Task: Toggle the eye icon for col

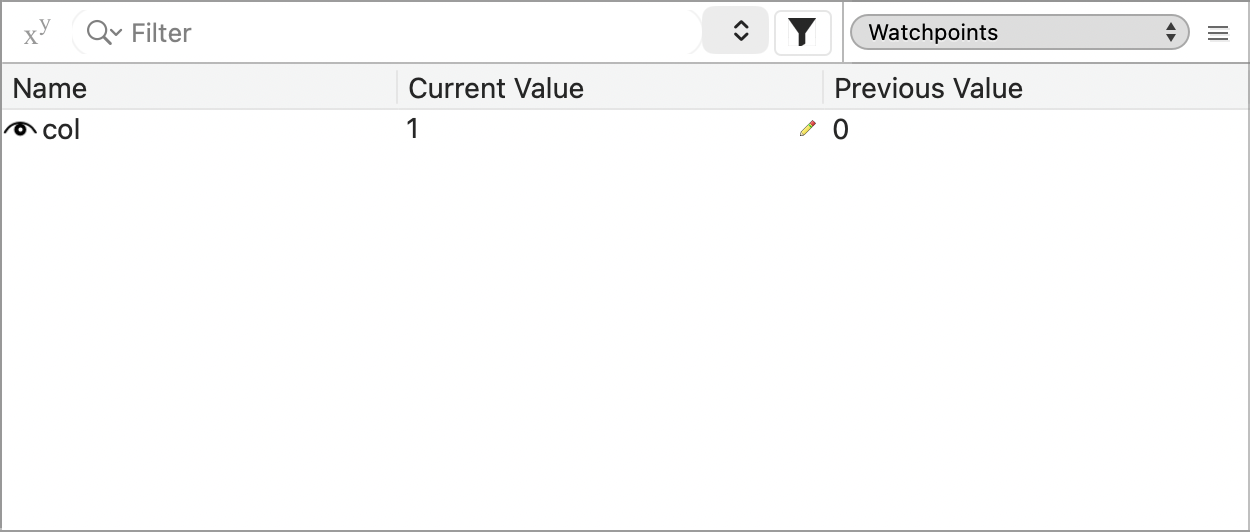Action: click(20, 129)
